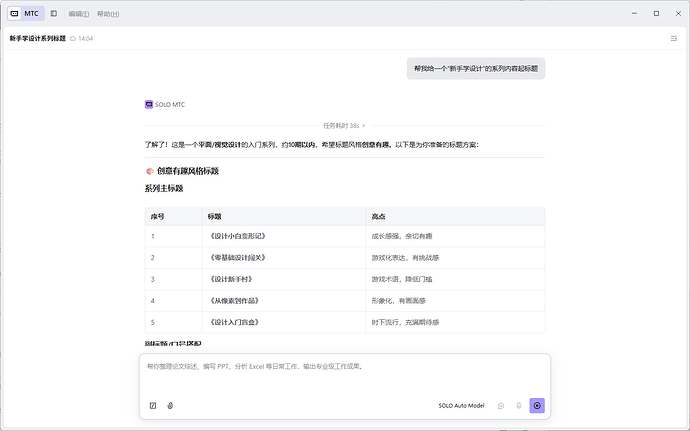Viewport: 690px width, 431px height.
Task: Open the 帮助(H) menu
Action: click(x=108, y=14)
